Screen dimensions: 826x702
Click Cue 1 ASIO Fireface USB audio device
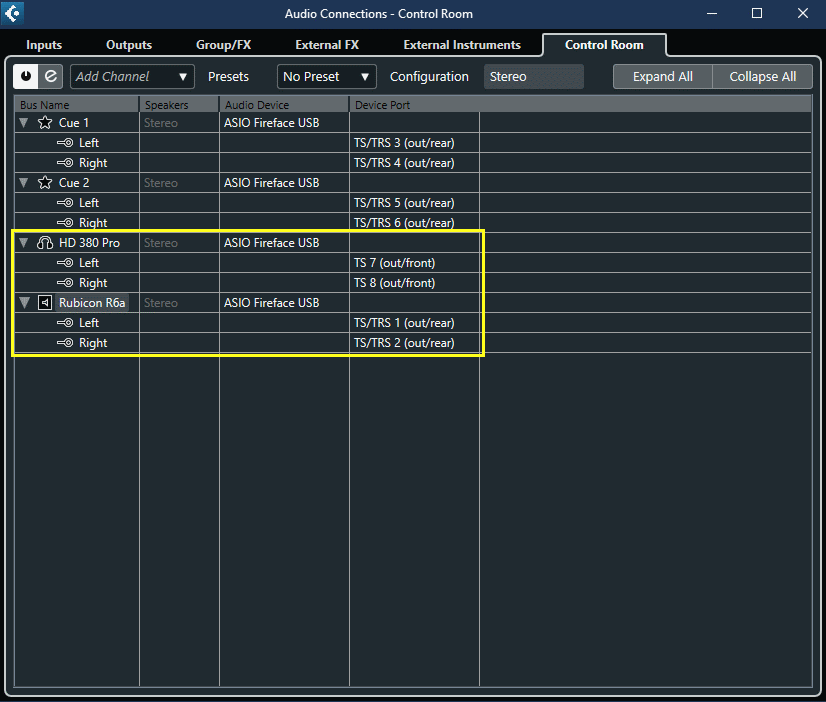point(272,123)
